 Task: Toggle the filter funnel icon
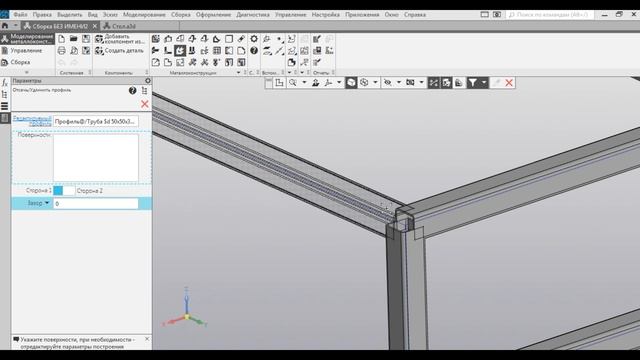tap(472, 83)
